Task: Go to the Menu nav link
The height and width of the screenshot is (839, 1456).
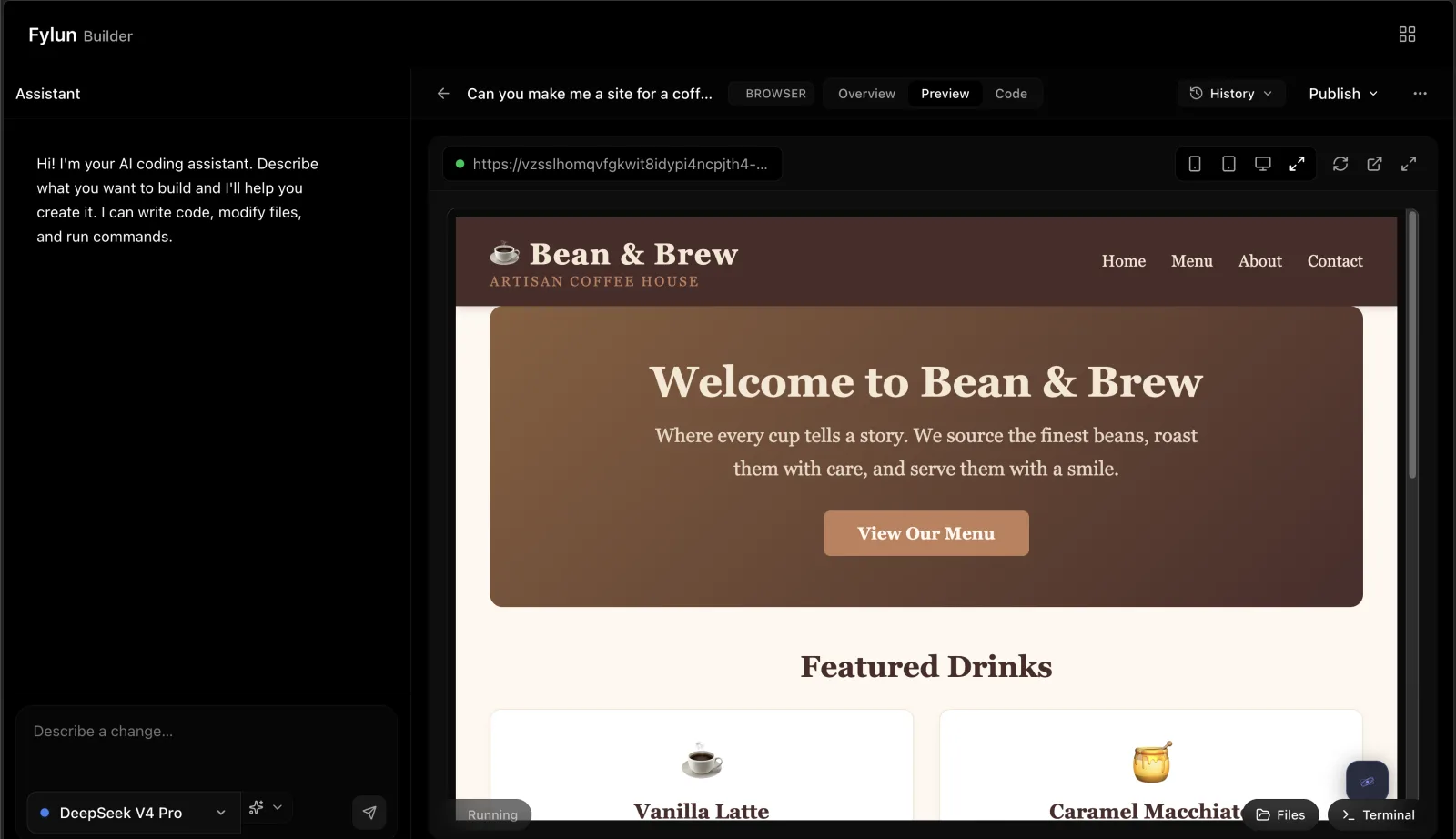Action: [x=1192, y=261]
